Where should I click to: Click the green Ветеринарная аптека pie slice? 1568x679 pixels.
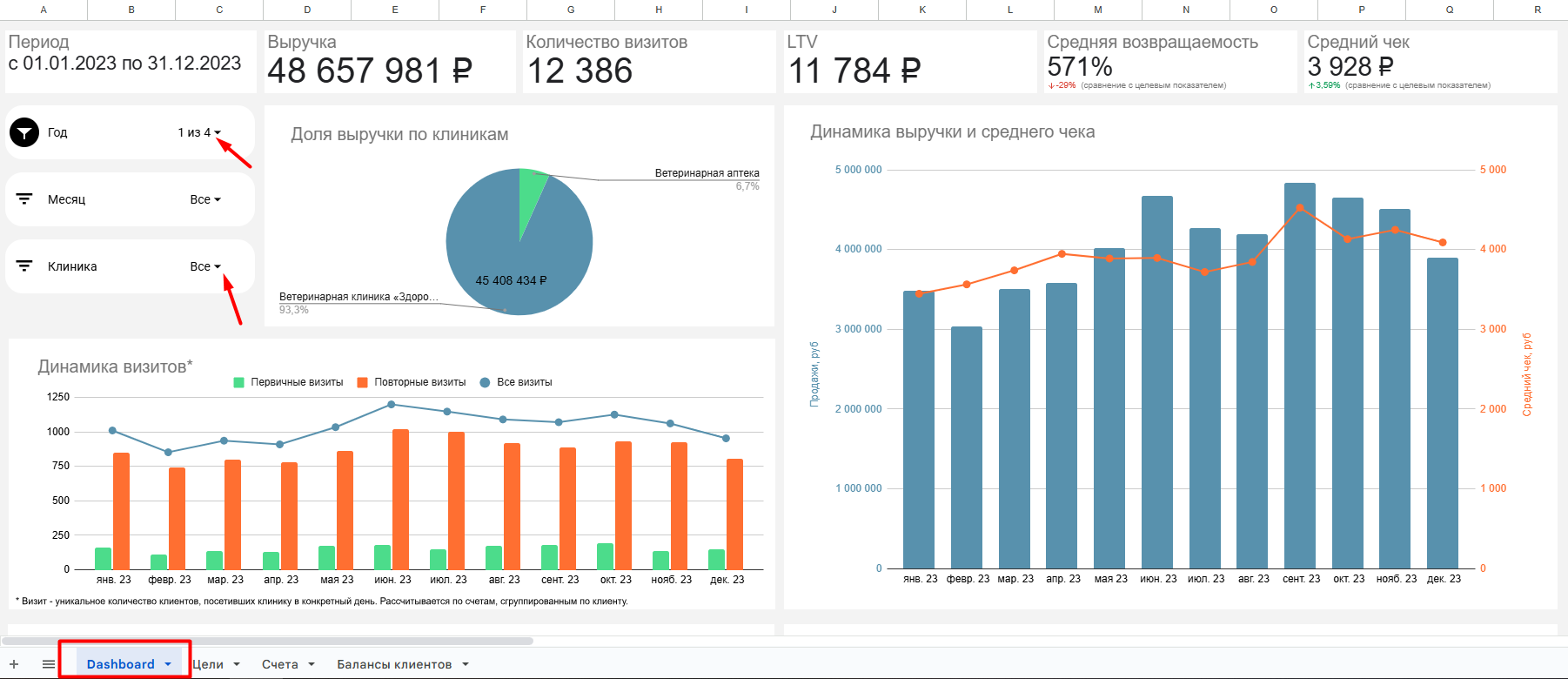click(x=527, y=193)
